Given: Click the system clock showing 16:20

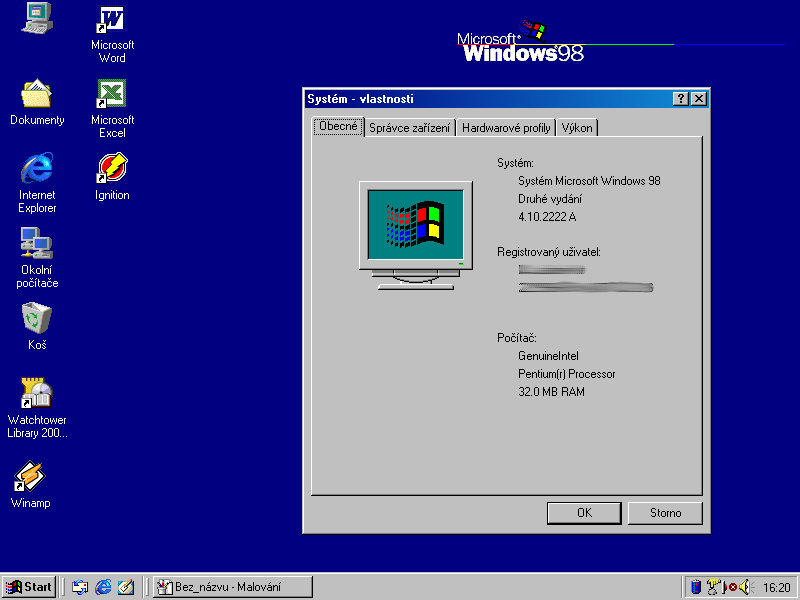Looking at the screenshot, I should coord(776,588).
